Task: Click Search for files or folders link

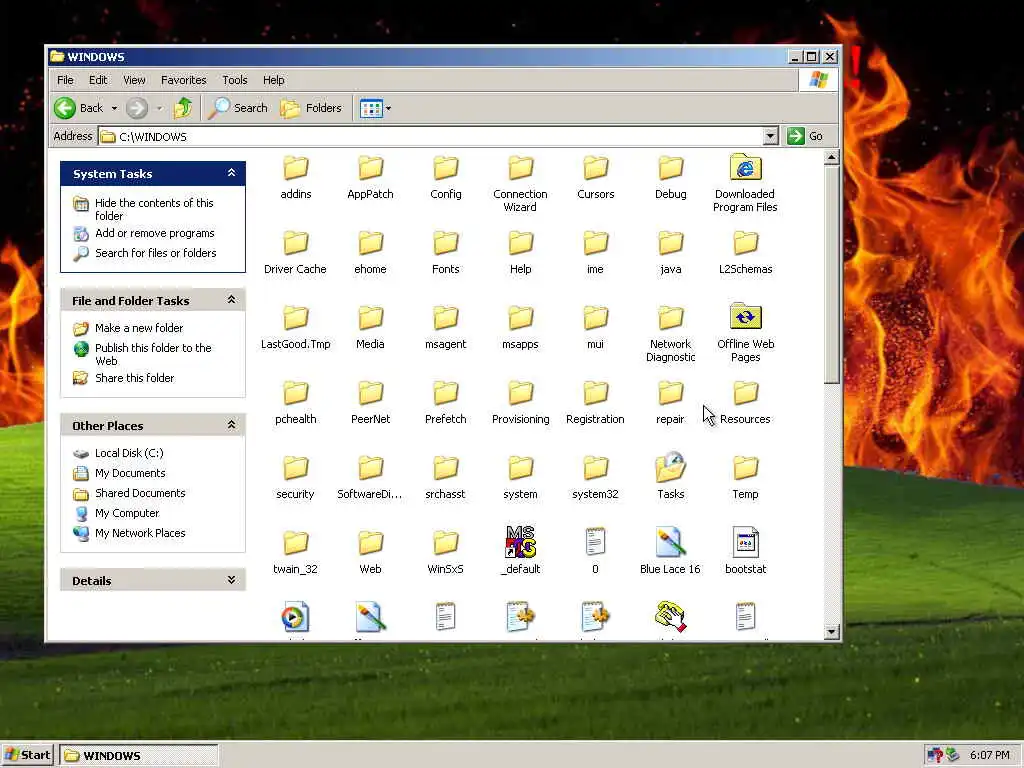Action: point(155,253)
